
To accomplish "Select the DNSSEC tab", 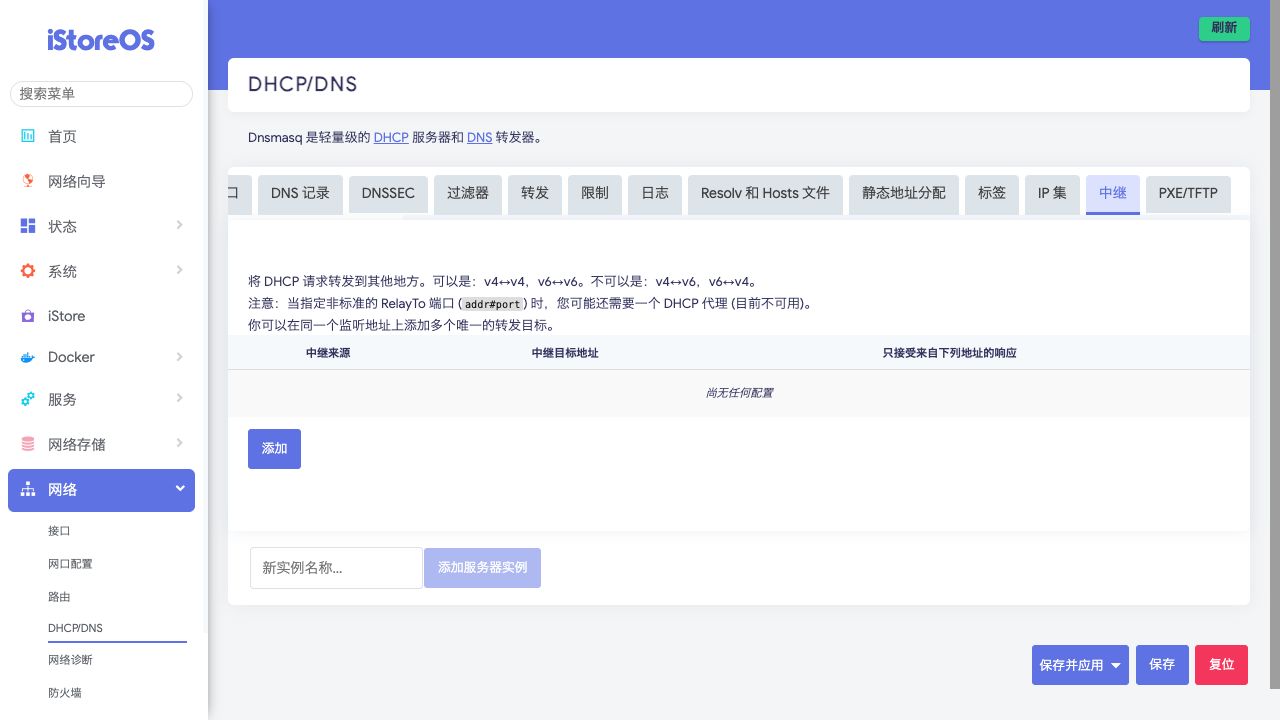I will pos(388,193).
